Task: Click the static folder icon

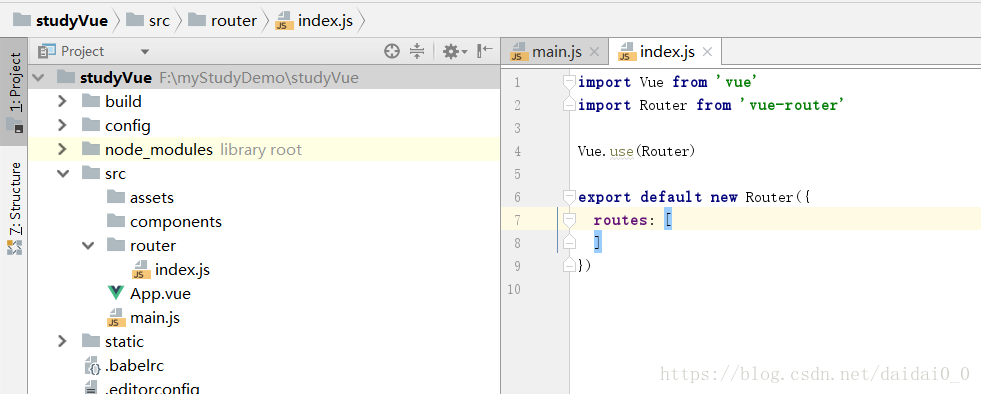Action: click(x=91, y=341)
